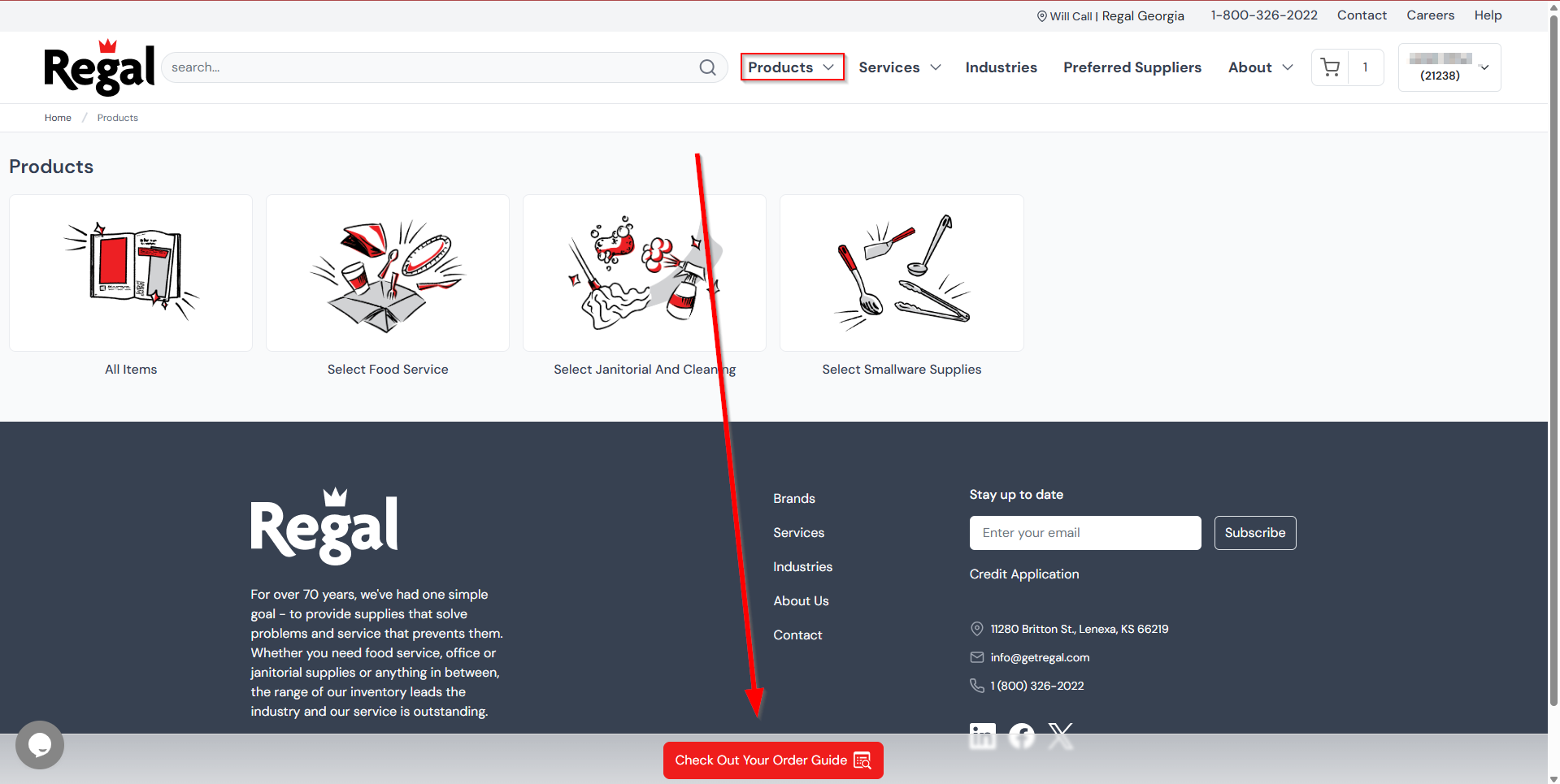Screen dimensions: 1560x784
Task: Click the Products breadcrumb
Action: point(118,118)
